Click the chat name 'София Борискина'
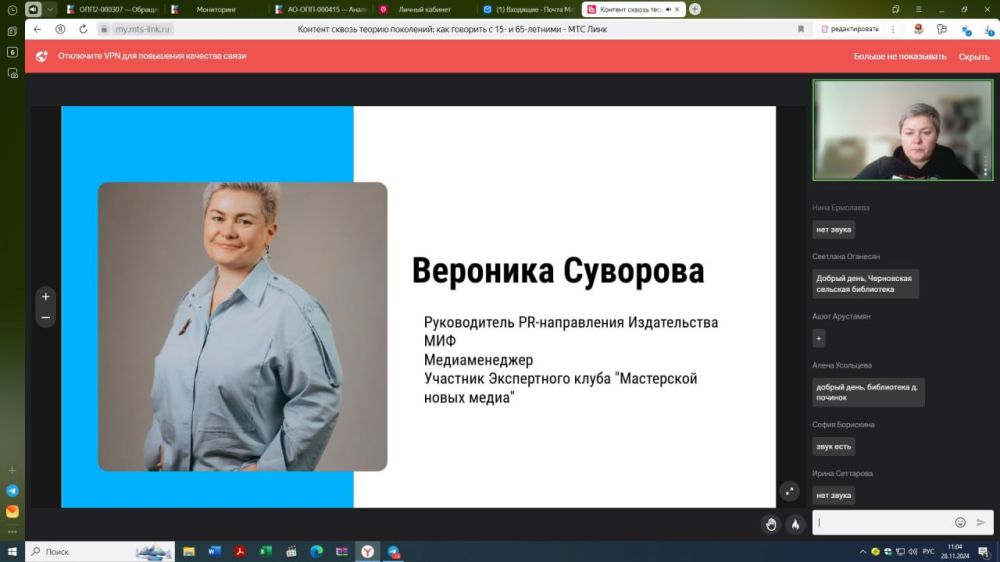 click(843, 425)
